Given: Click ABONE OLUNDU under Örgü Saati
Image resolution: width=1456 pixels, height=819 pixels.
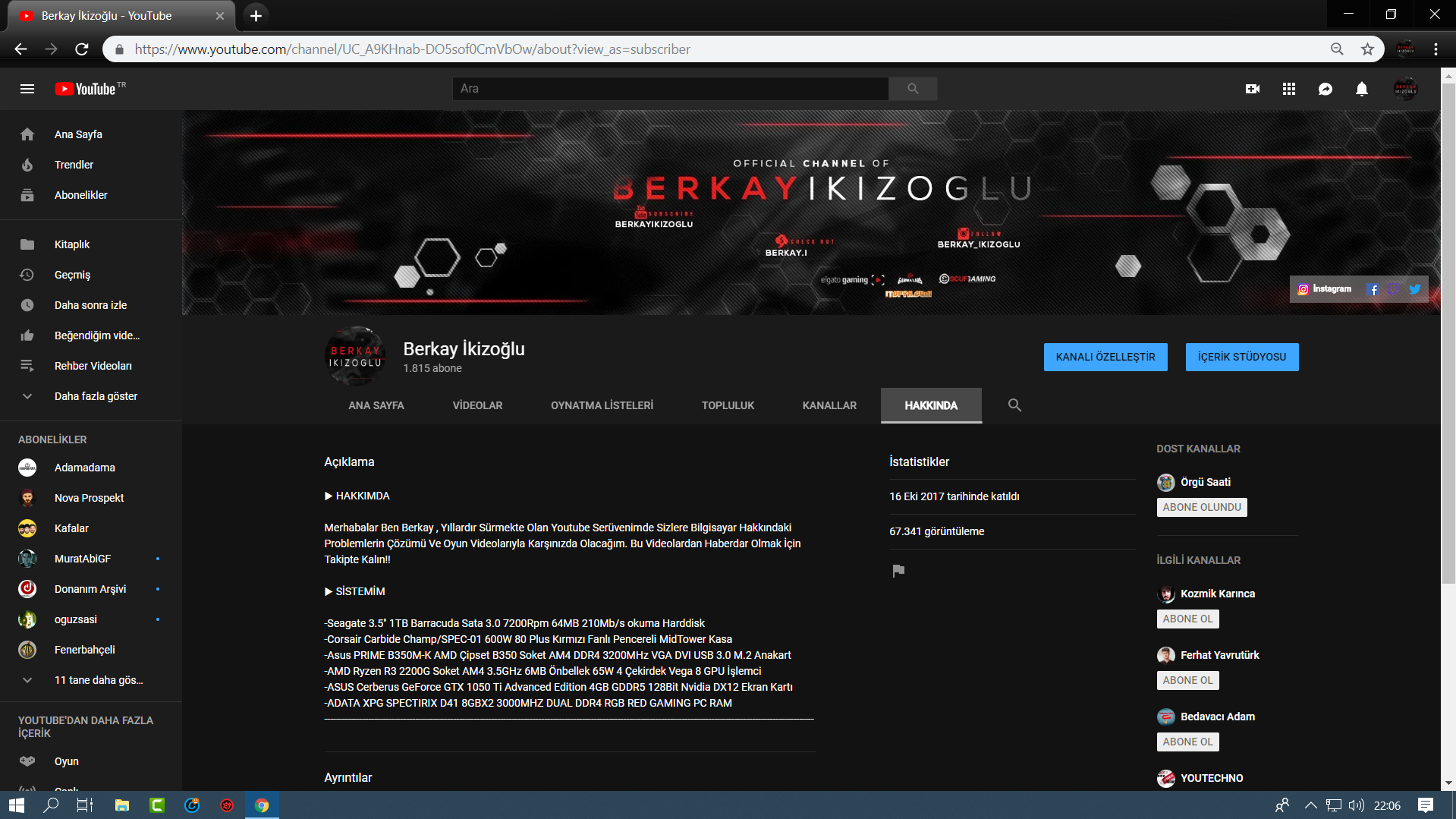Looking at the screenshot, I should (x=1202, y=507).
